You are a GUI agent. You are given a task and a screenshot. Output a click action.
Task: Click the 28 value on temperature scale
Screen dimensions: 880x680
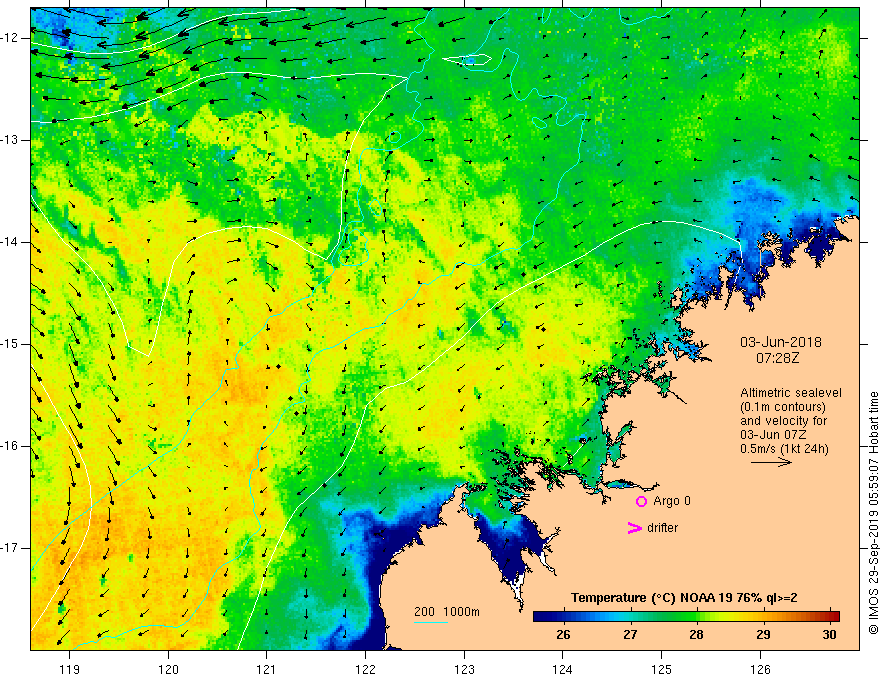tap(696, 635)
